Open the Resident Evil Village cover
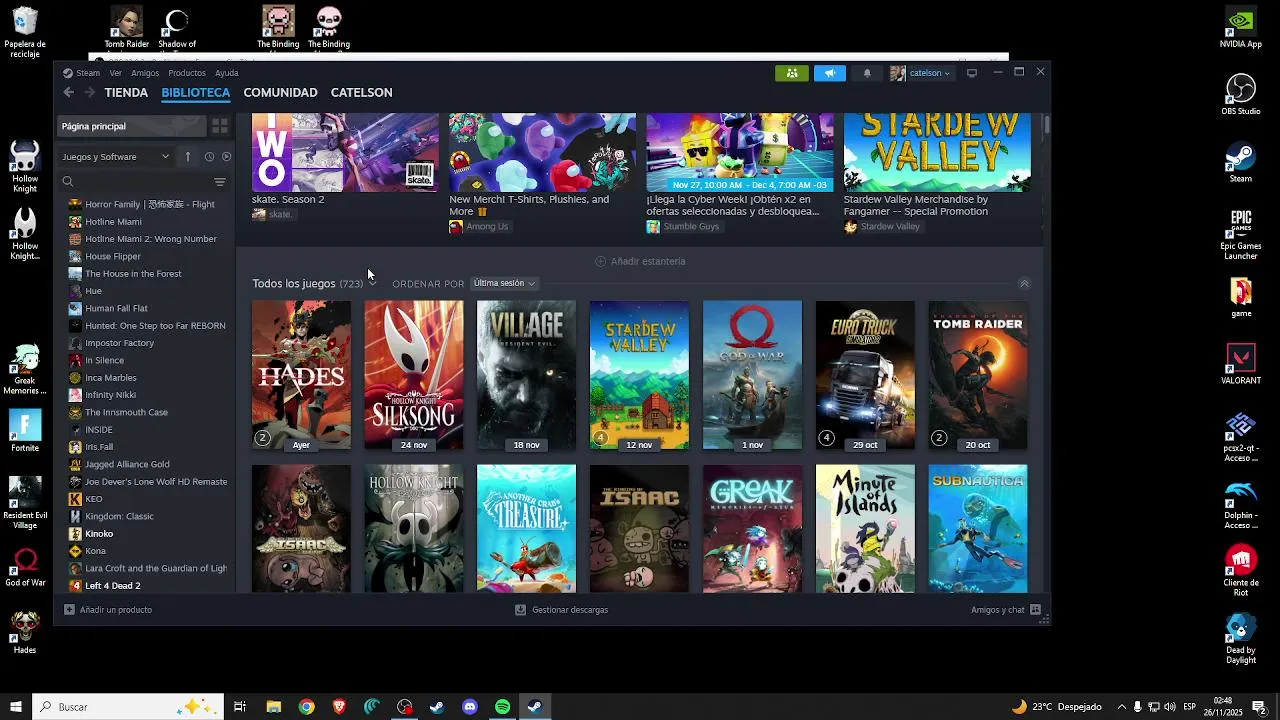Viewport: 1280px width, 720px height. (x=526, y=375)
